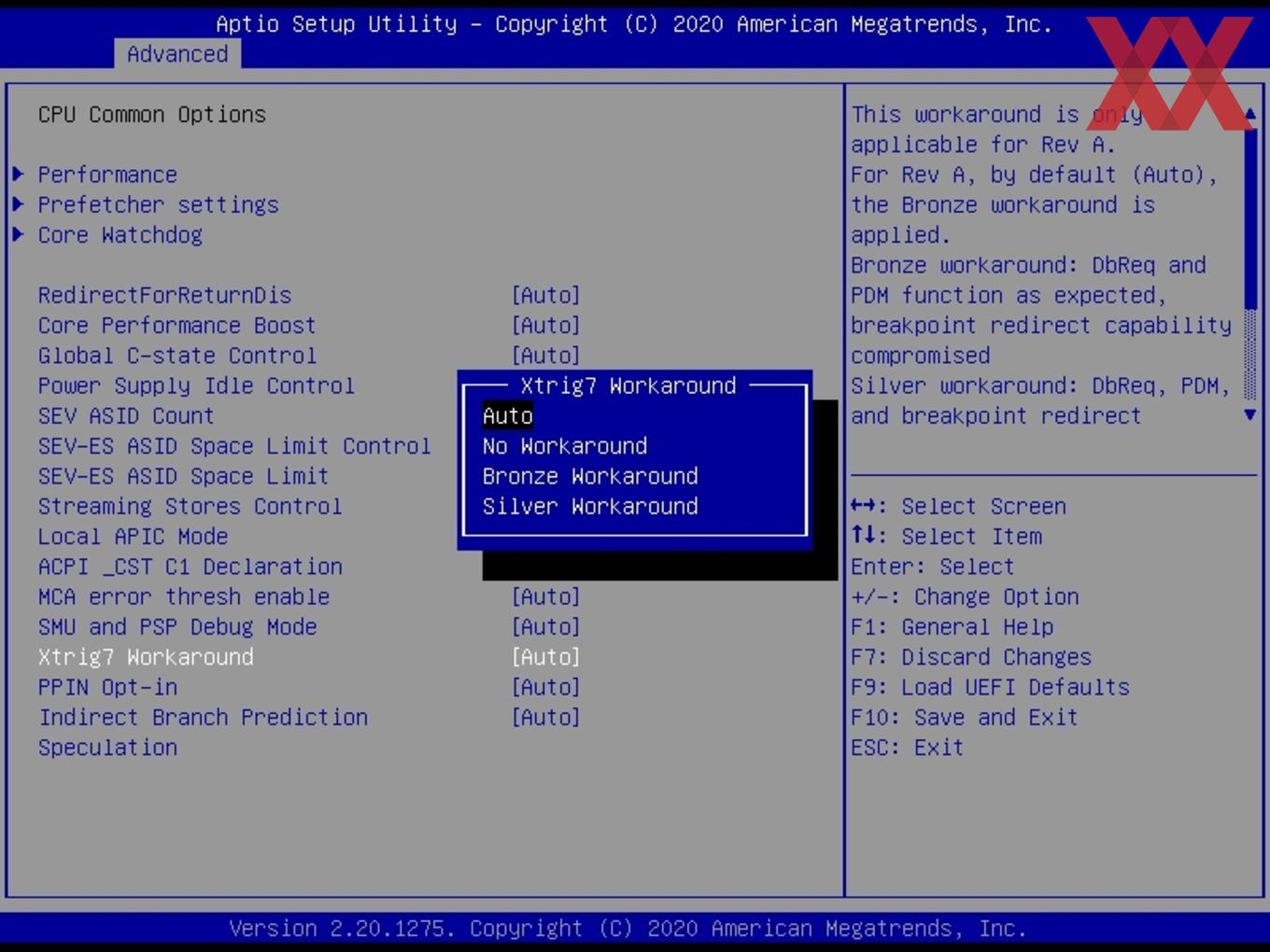The width and height of the screenshot is (1270, 952).
Task: Select SEV-ES ASID Space Limit Control
Action: click(x=234, y=446)
